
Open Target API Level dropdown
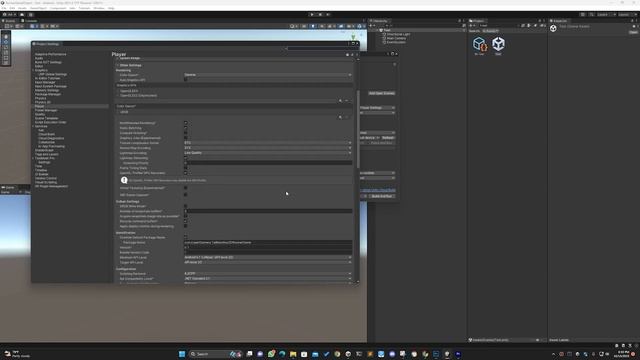(x=268, y=262)
